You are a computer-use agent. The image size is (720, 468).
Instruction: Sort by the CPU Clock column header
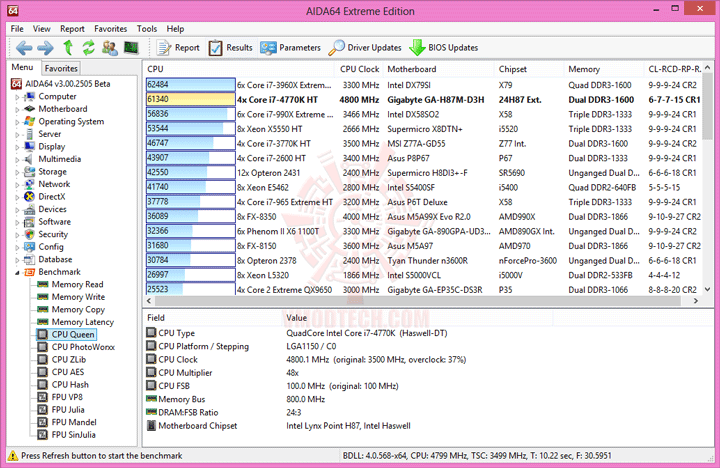pos(359,69)
